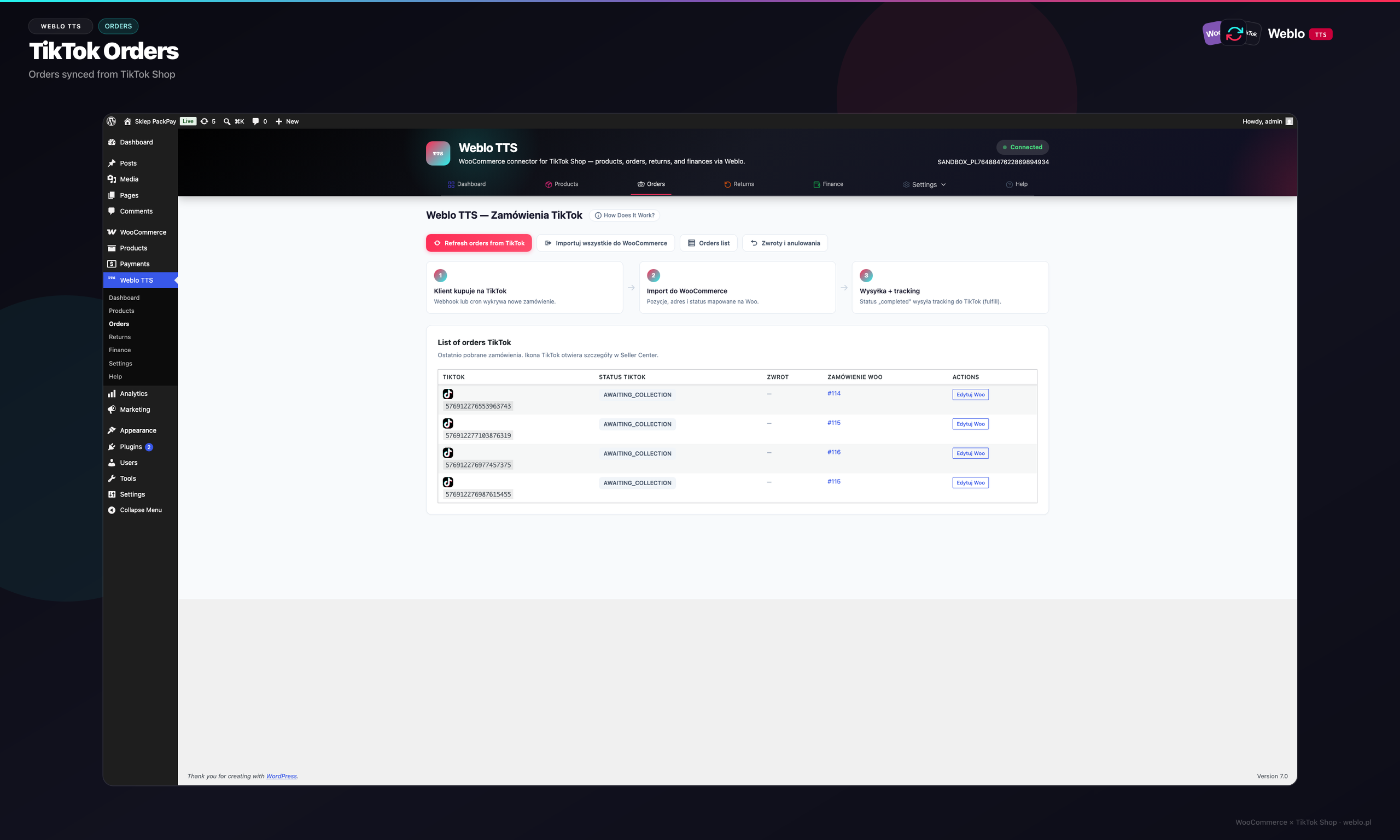Click the WooCommerce logo icon in sidebar

coord(112,232)
